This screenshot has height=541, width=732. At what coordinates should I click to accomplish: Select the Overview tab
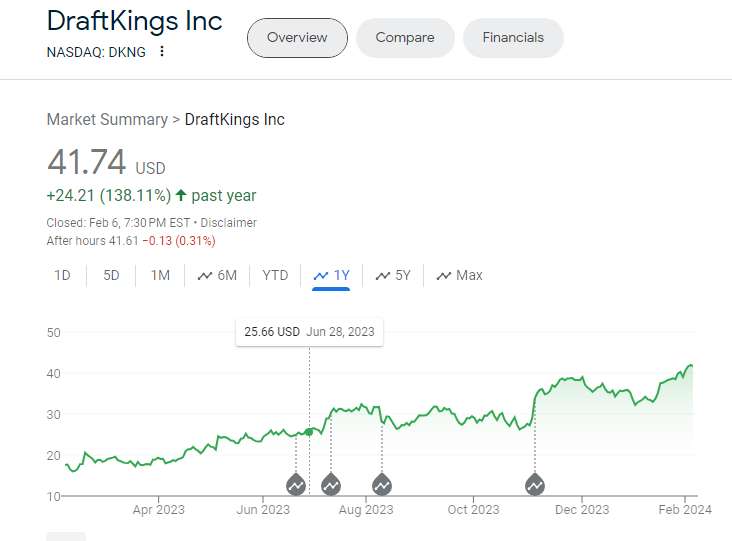tap(297, 38)
